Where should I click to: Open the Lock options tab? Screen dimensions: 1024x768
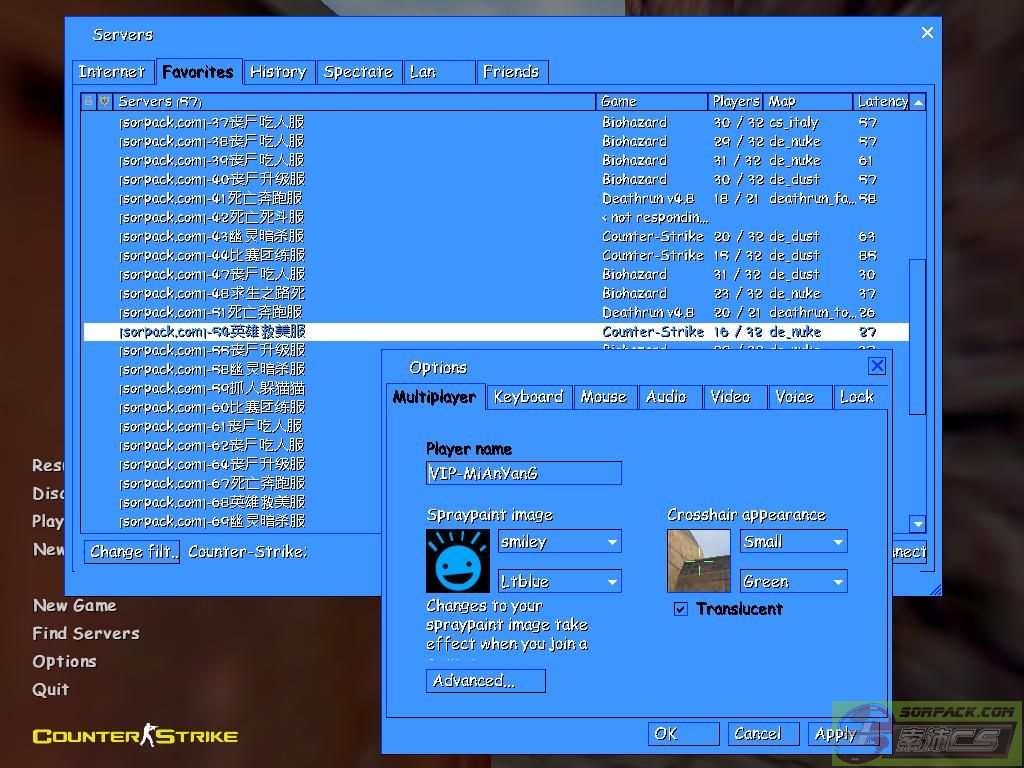(859, 397)
